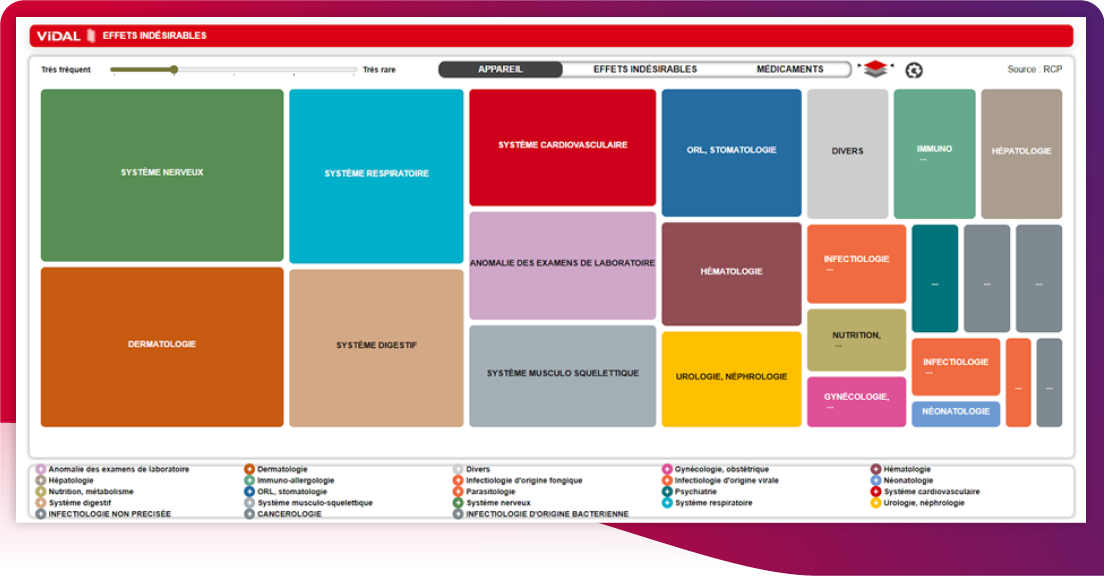Image resolution: width=1104 pixels, height=576 pixels.
Task: Open the Urologie, Néphrologie yellow tile
Action: point(731,378)
